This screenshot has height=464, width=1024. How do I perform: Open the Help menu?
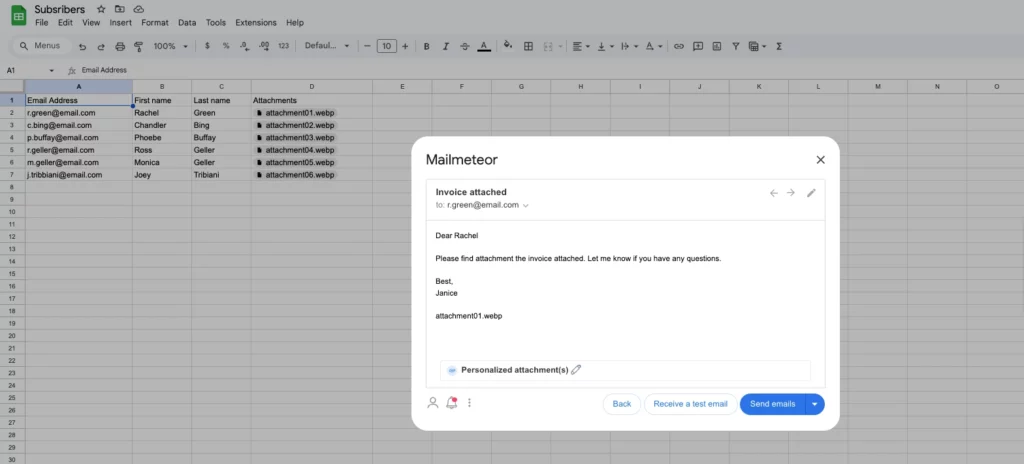[x=295, y=22]
